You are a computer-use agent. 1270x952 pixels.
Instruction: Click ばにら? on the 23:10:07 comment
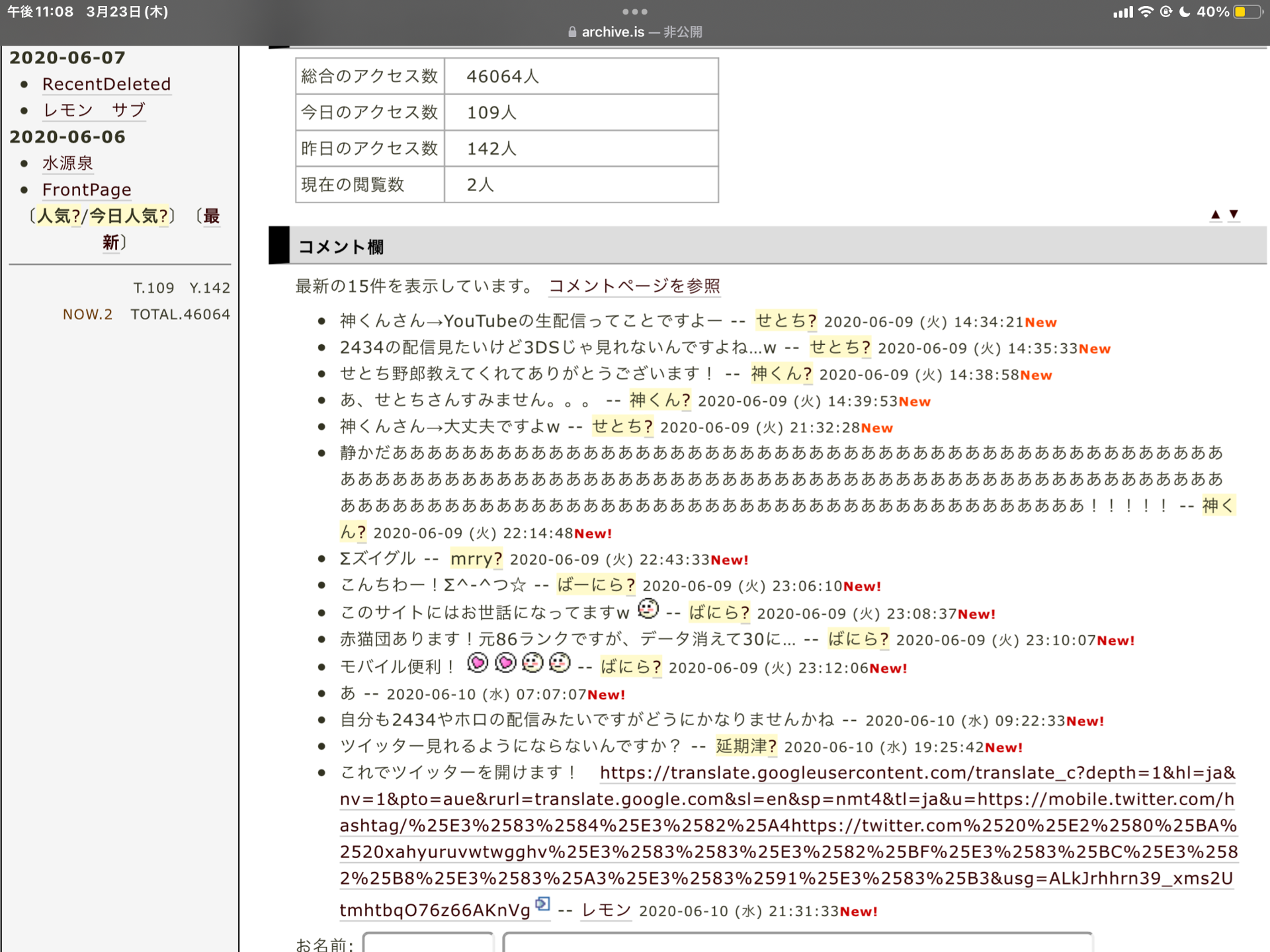point(859,639)
